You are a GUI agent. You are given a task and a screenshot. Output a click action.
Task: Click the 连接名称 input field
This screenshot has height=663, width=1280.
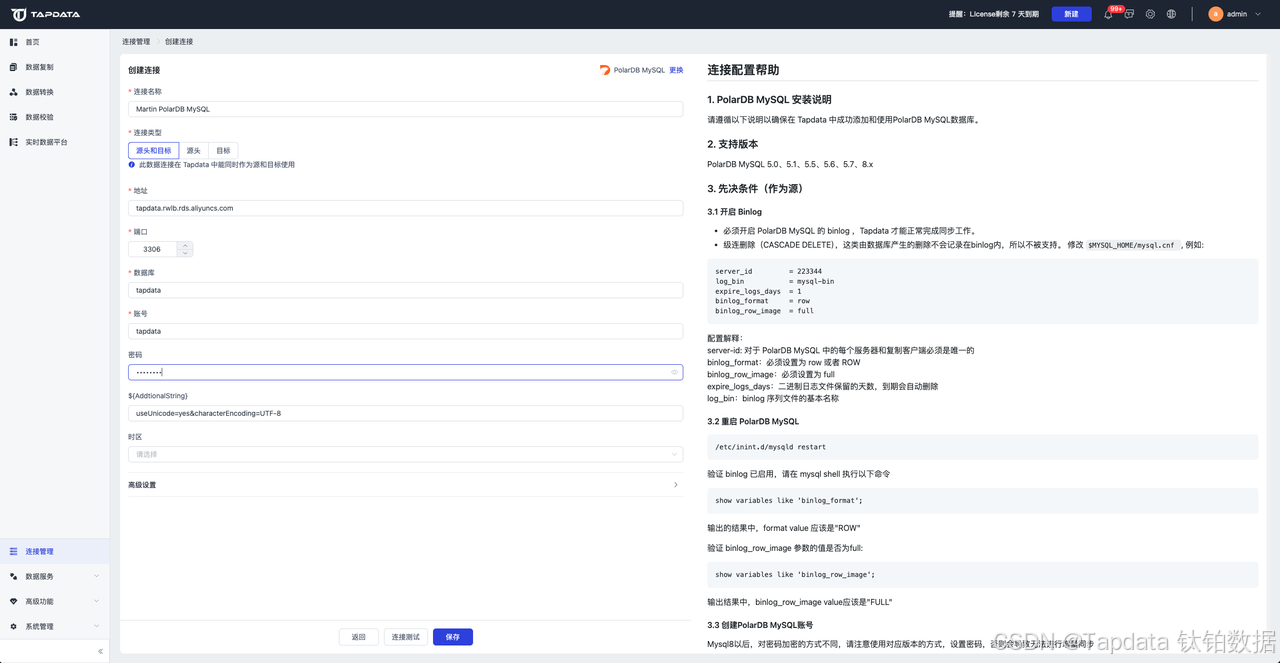[x=405, y=109]
